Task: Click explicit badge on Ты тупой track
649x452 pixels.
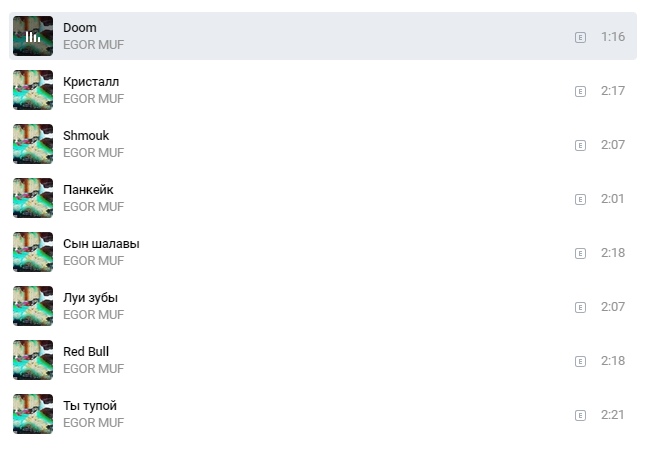Action: tap(580, 415)
